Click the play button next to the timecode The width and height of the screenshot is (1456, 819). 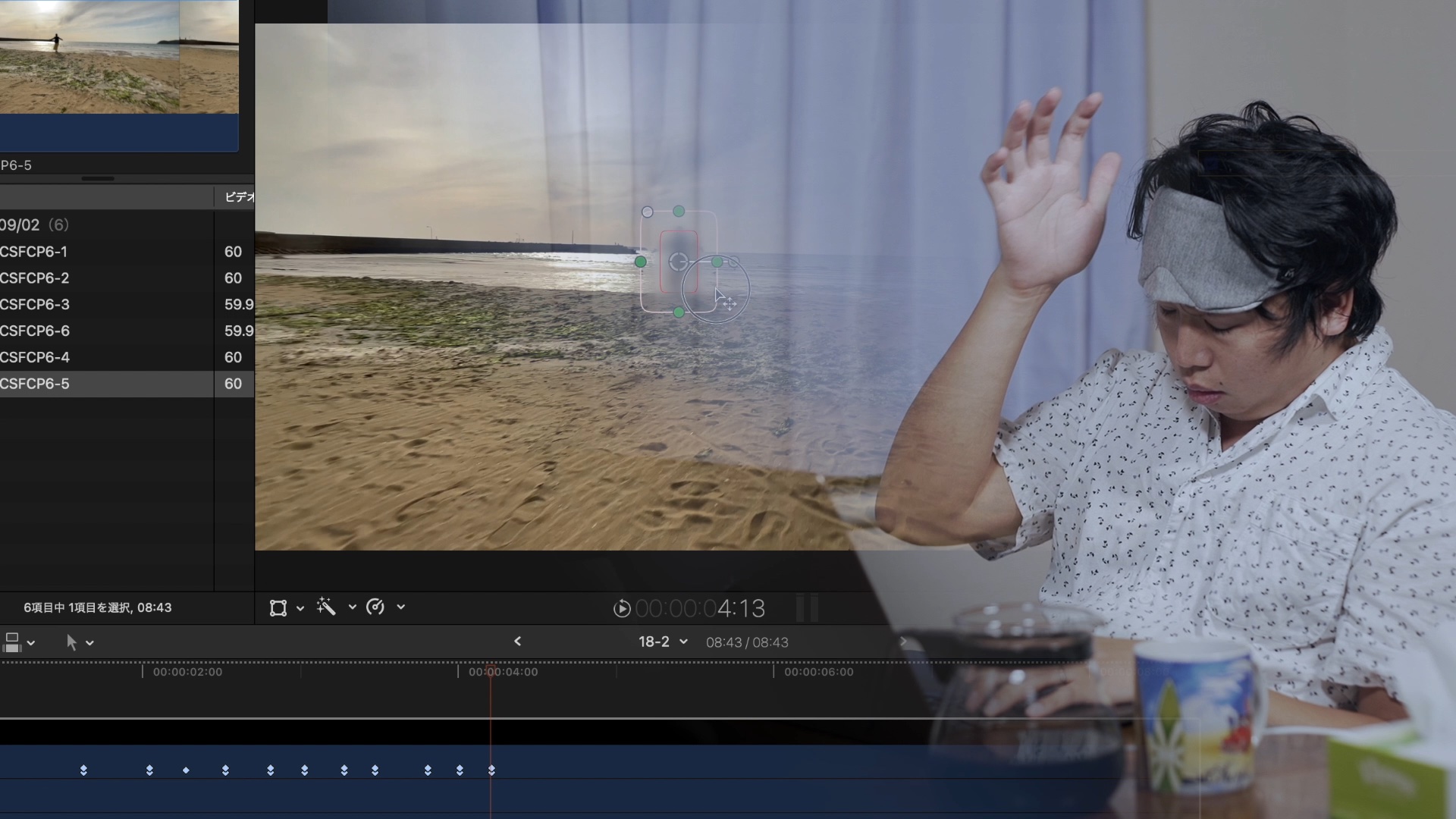[x=622, y=608]
